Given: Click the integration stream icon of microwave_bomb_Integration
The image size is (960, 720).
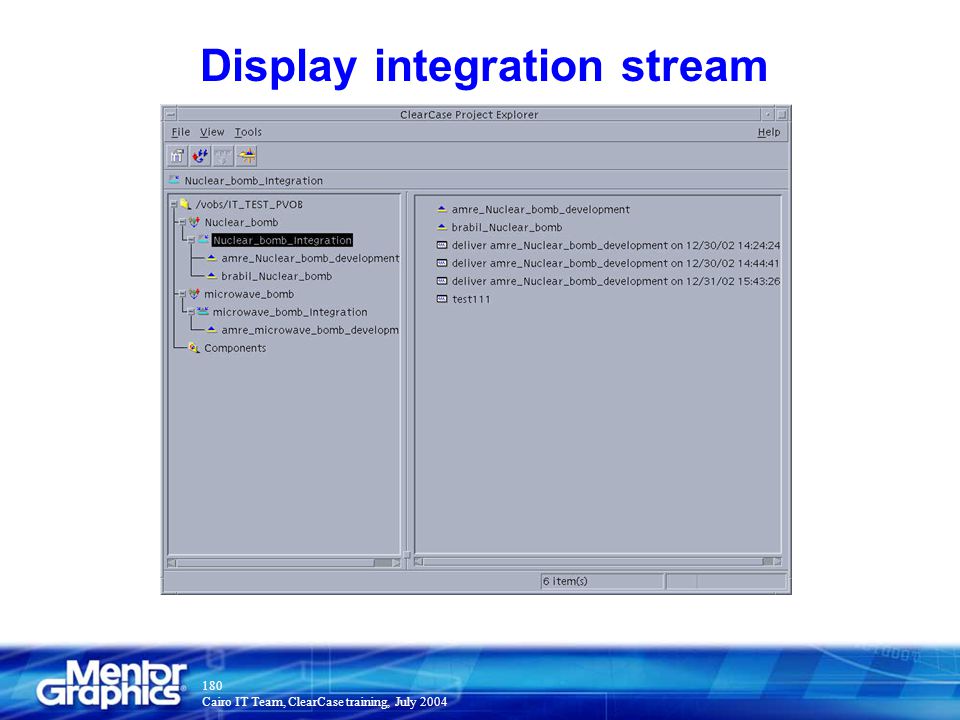Looking at the screenshot, I should click(203, 312).
